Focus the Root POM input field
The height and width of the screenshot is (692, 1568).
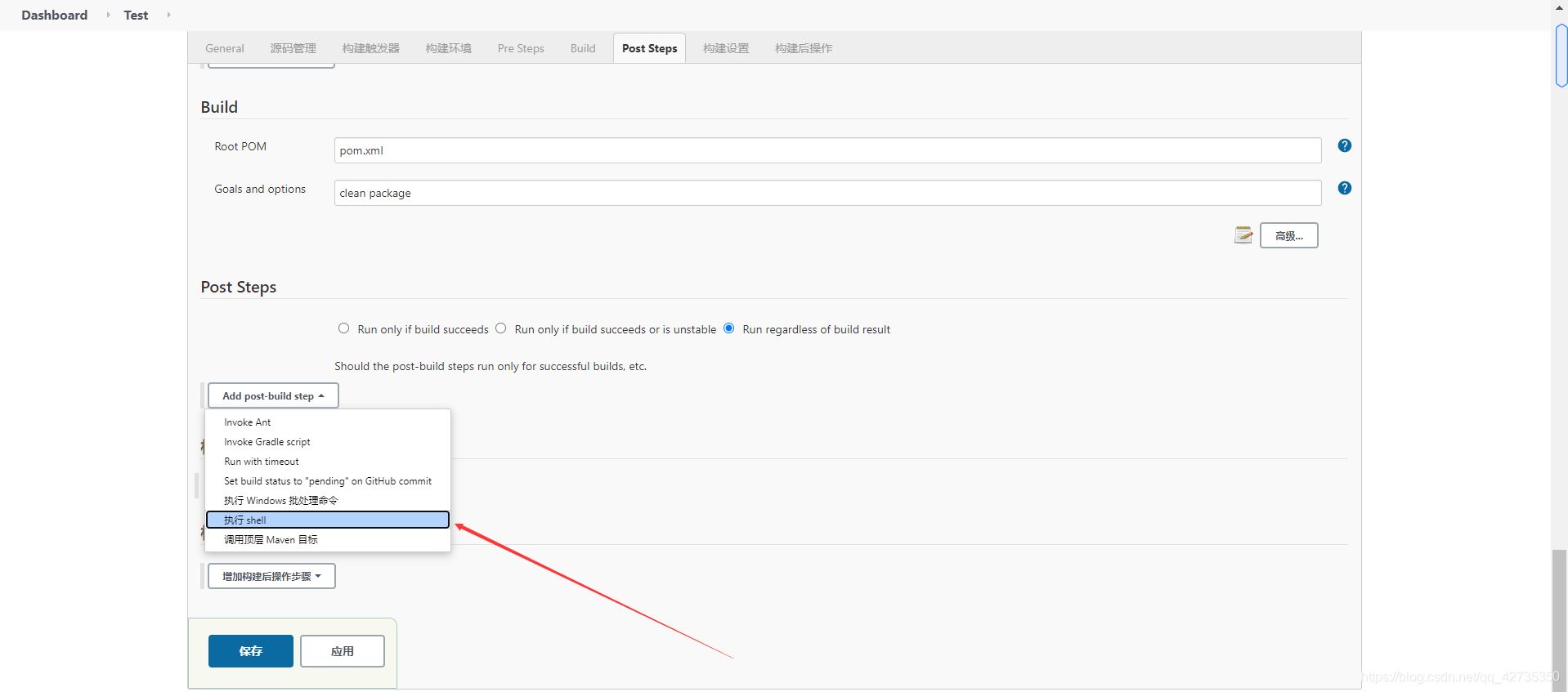(827, 150)
